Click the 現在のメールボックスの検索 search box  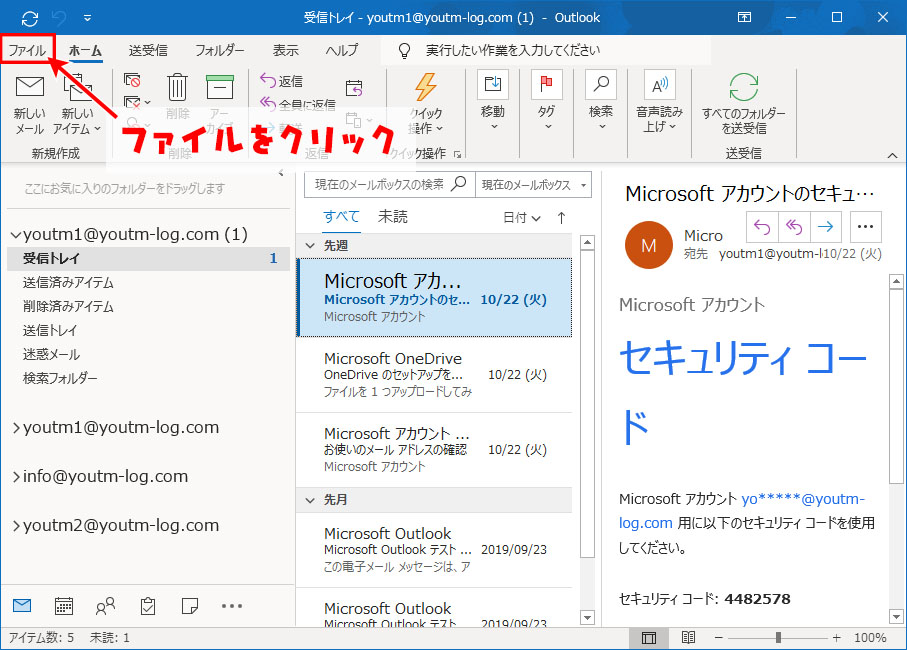(x=389, y=184)
